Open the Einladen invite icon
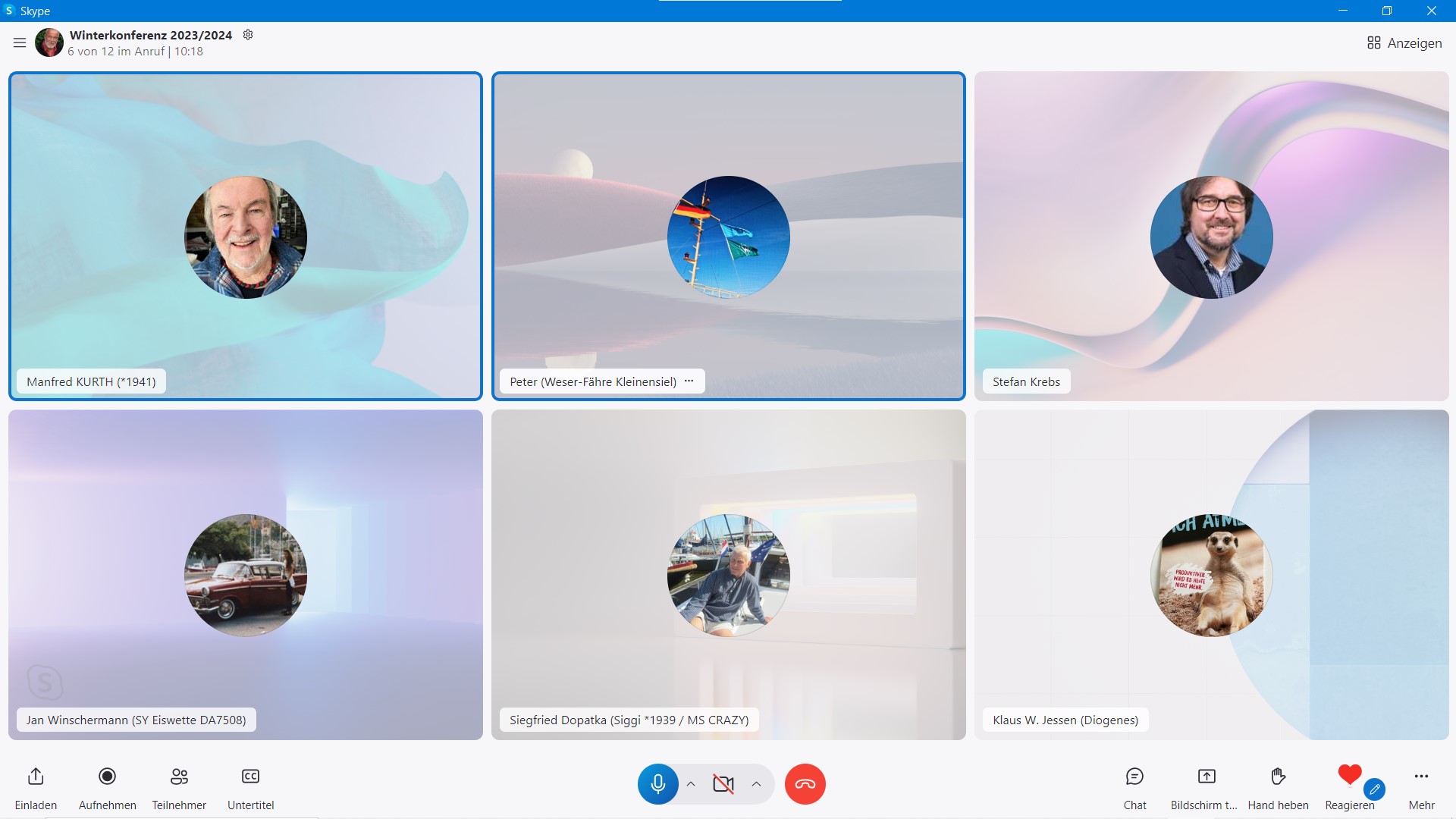The width and height of the screenshot is (1456, 819). click(36, 777)
